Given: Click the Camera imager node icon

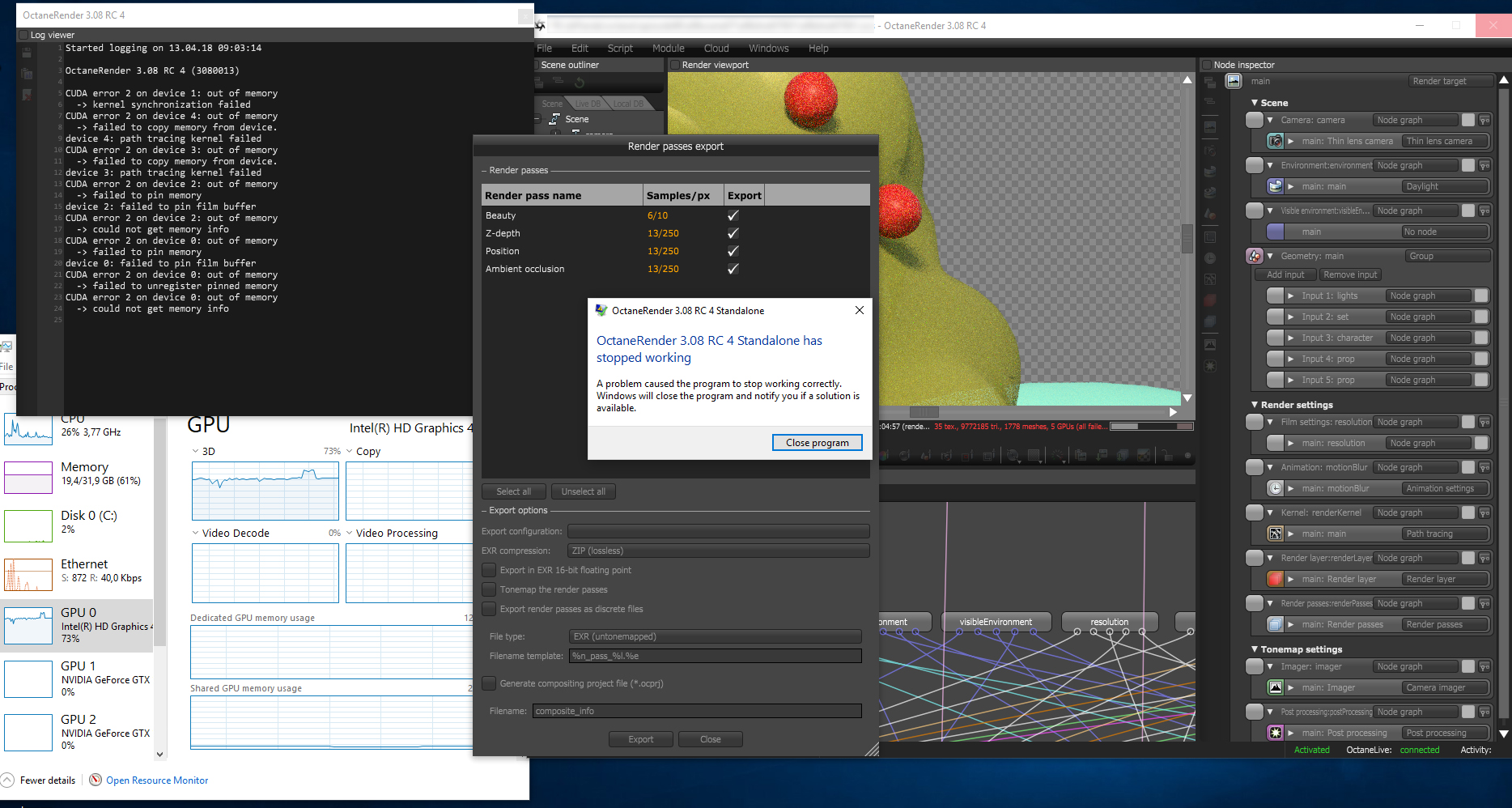Looking at the screenshot, I should coord(1276,687).
